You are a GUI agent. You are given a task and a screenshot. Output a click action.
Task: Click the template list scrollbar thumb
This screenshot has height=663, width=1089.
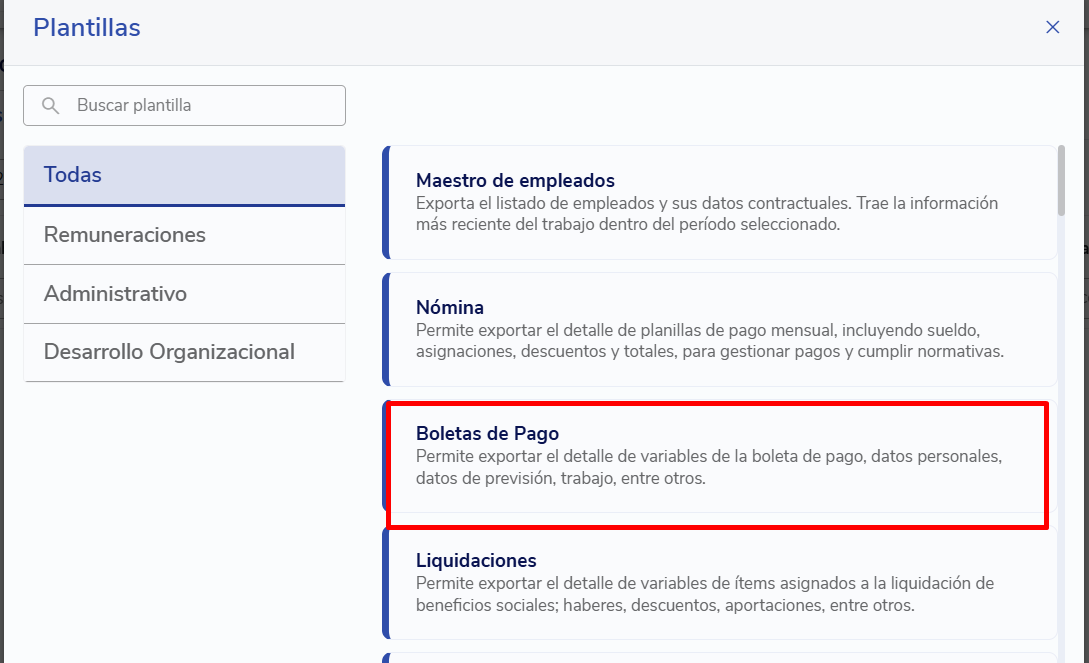[1061, 180]
